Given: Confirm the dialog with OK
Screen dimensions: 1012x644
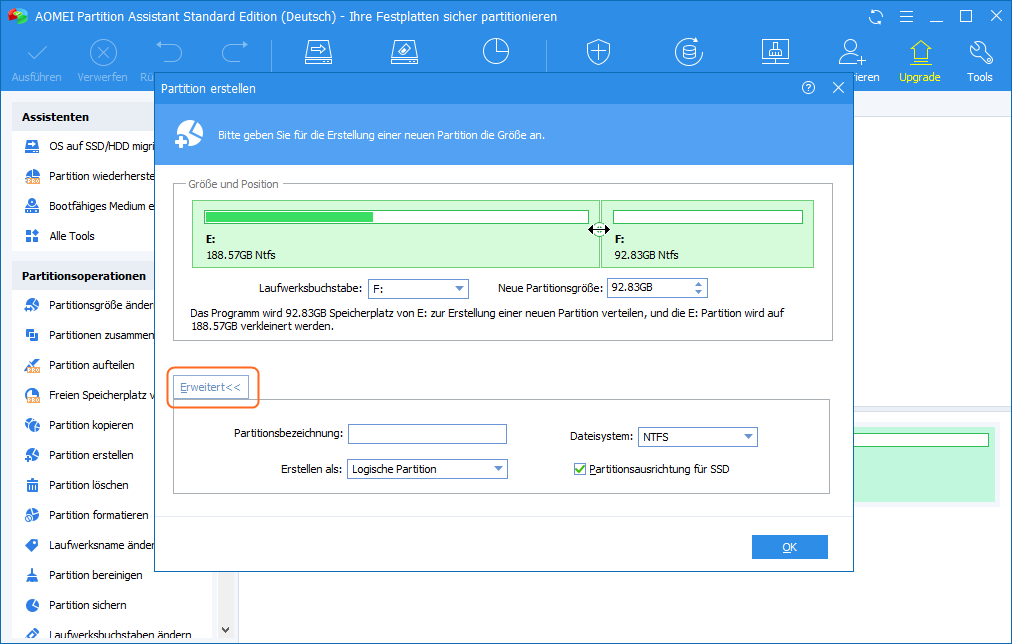Looking at the screenshot, I should [789, 547].
